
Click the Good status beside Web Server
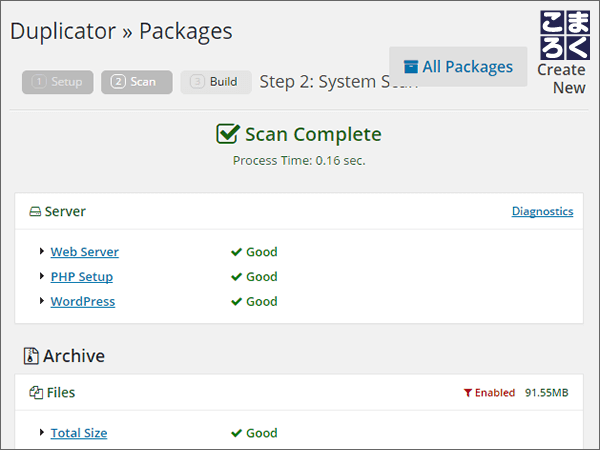(x=262, y=252)
